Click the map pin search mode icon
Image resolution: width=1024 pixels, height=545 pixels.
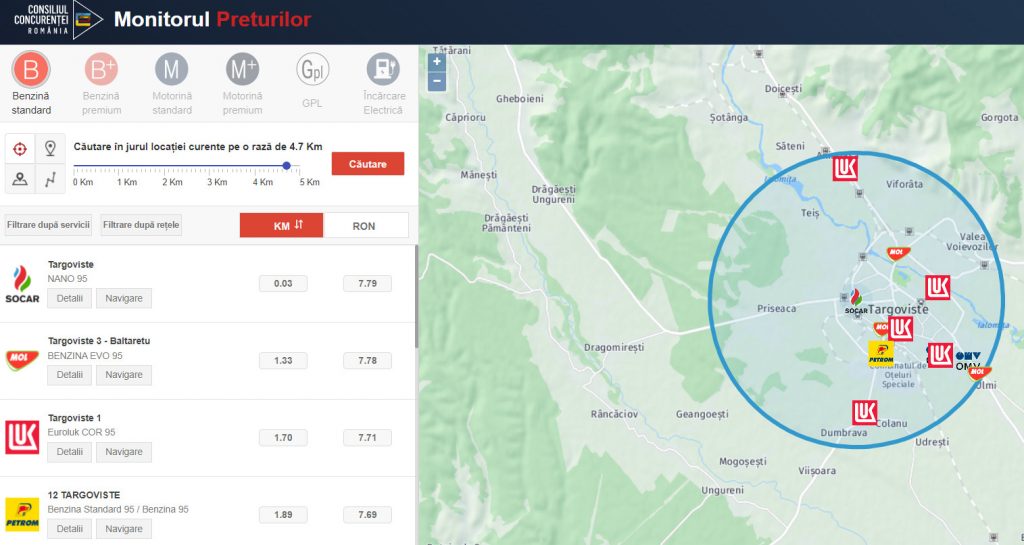point(49,150)
